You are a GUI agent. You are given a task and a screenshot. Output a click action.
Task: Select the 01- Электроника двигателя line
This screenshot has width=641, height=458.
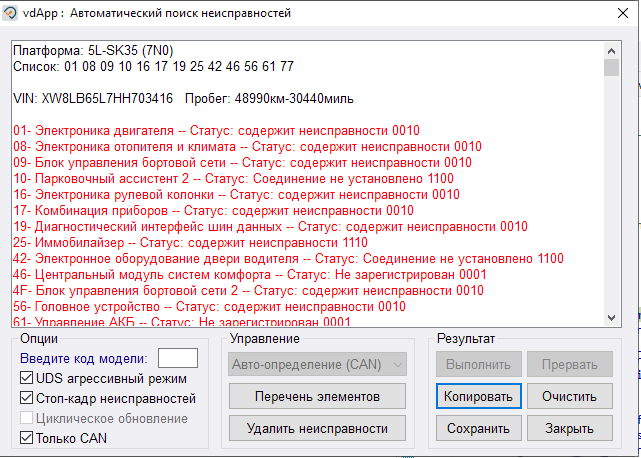[x=216, y=131]
